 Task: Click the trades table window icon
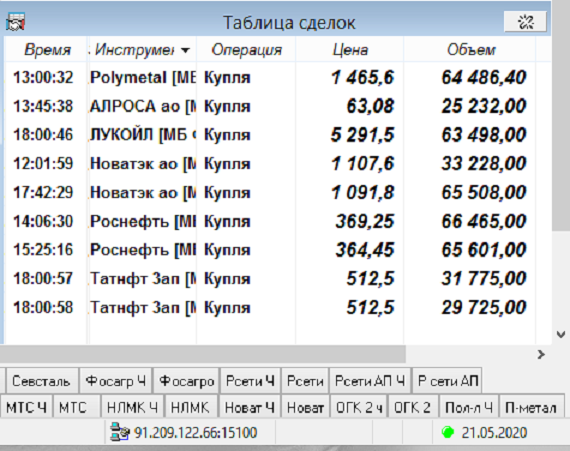[15, 22]
